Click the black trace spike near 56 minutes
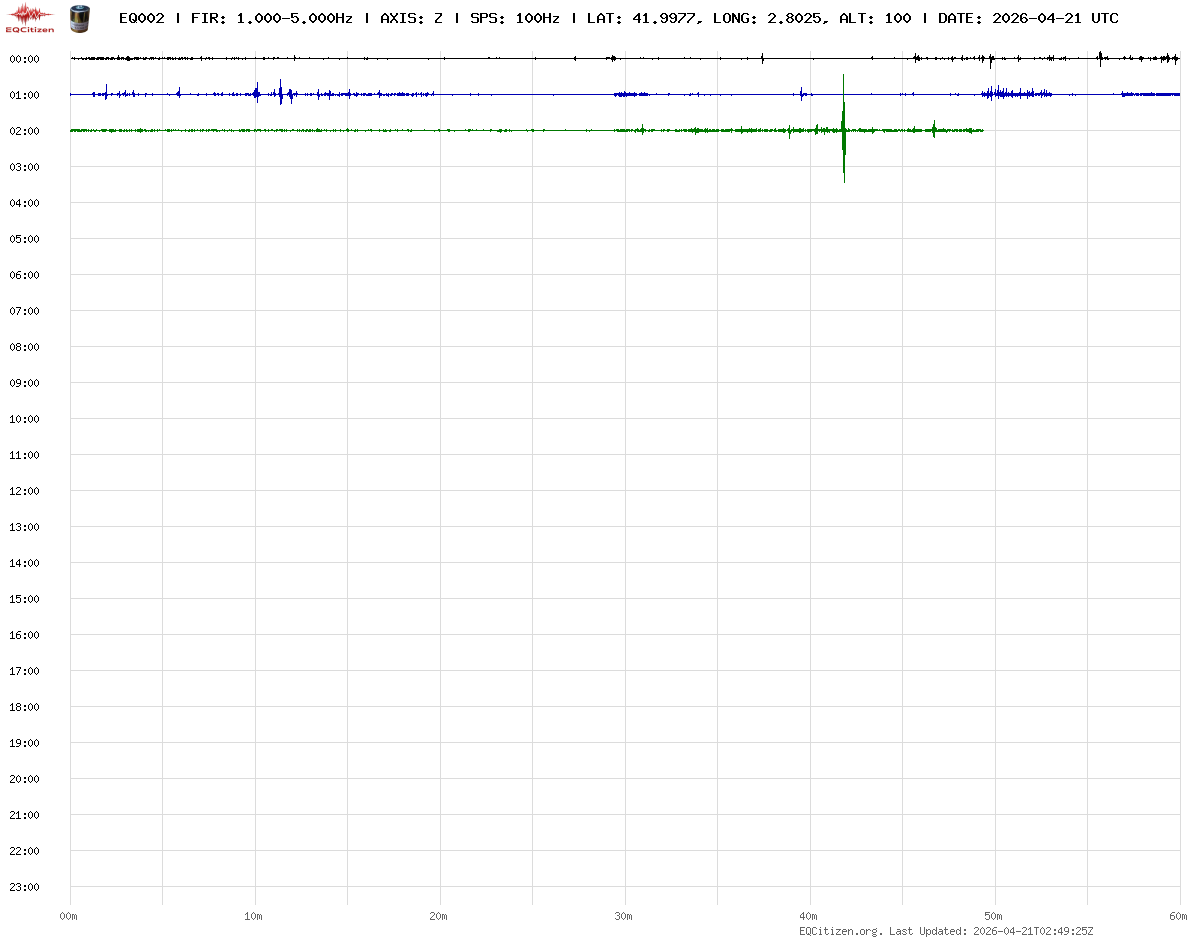Image resolution: width=1200 pixels, height=940 pixels. point(1100,58)
